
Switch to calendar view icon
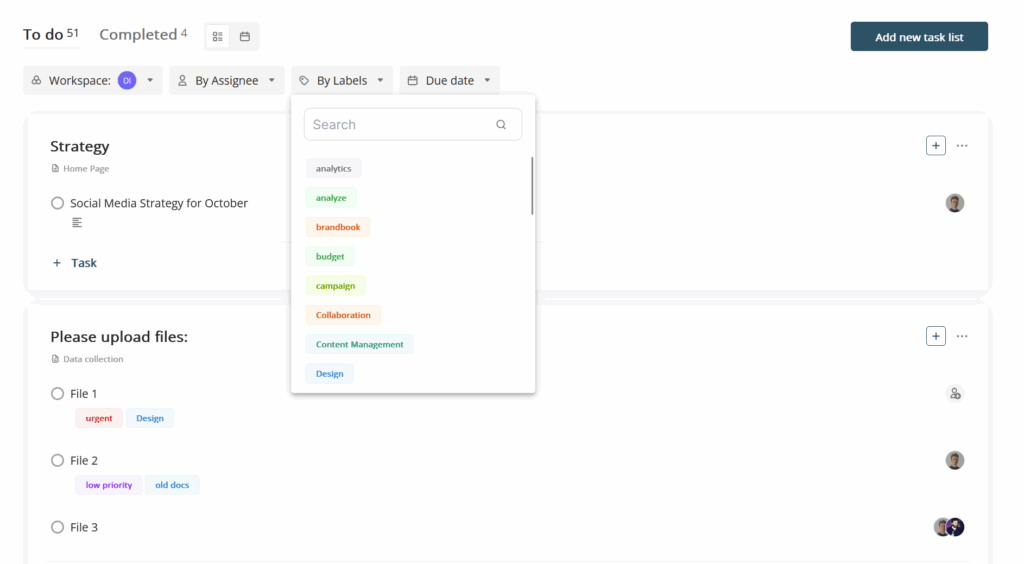click(245, 36)
